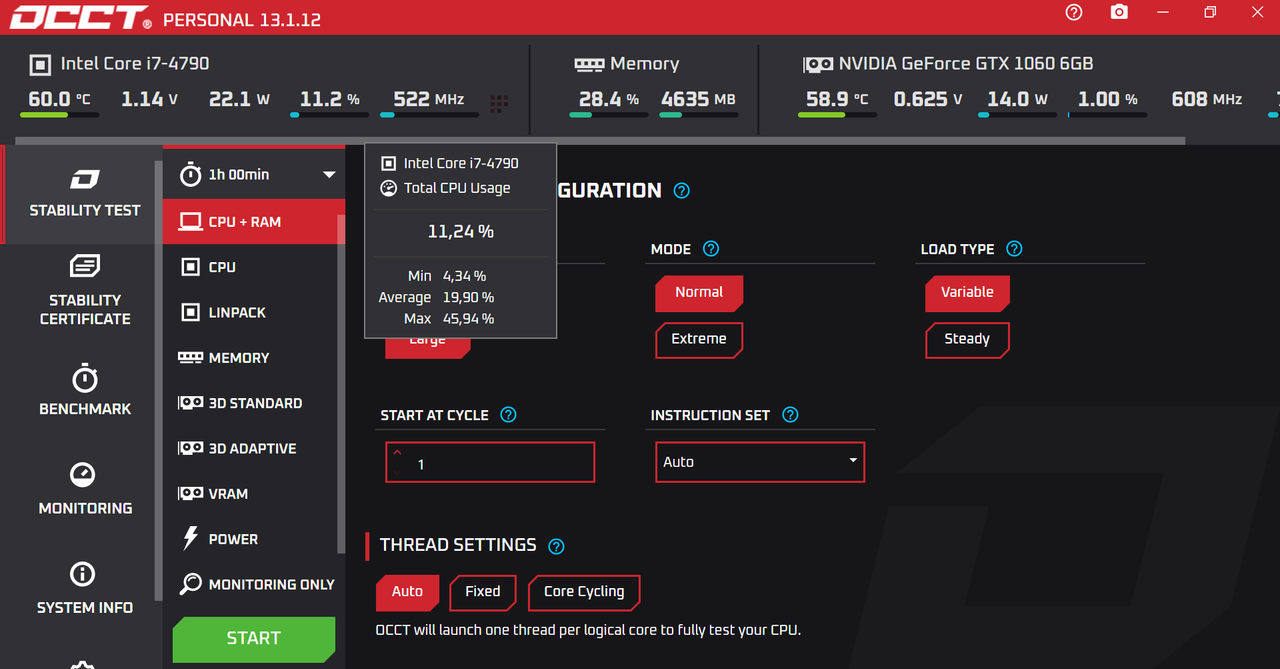Image resolution: width=1280 pixels, height=669 pixels.
Task: Take a screenshot with the camera icon
Action: tap(1119, 12)
